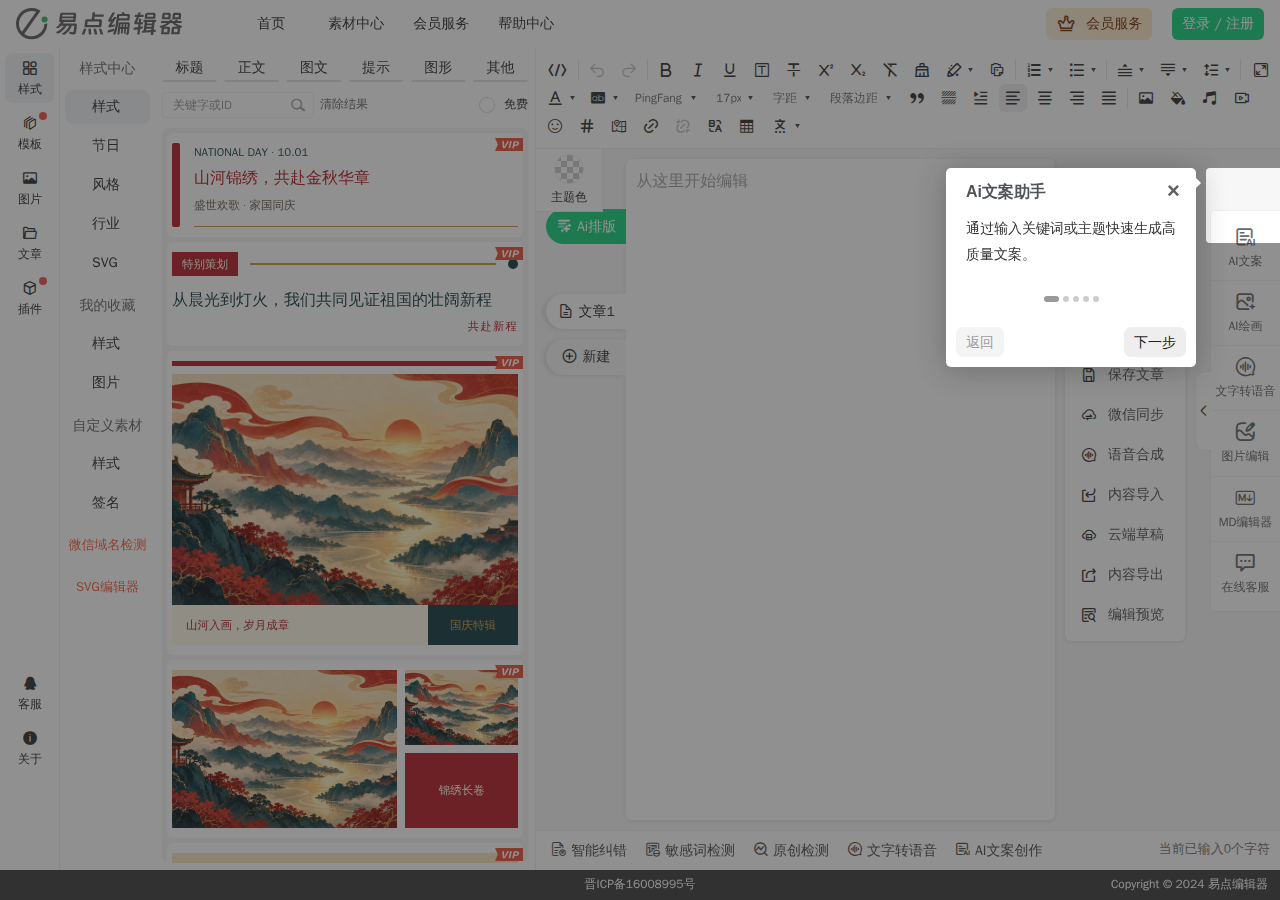This screenshot has height=900, width=1280.
Task: Apply bold formatting
Action: tap(666, 70)
